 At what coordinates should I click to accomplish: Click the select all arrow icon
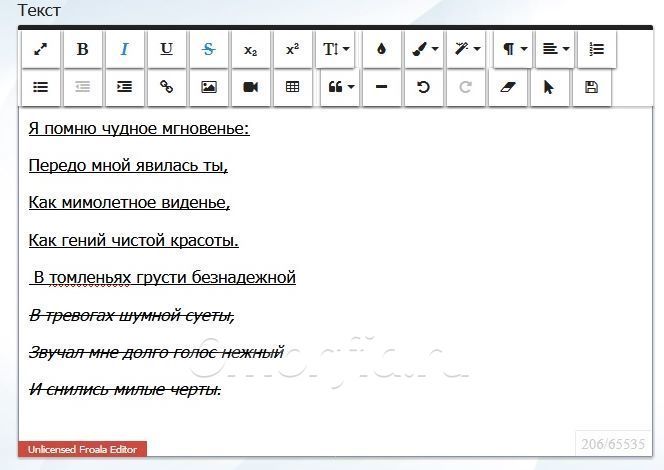549,88
